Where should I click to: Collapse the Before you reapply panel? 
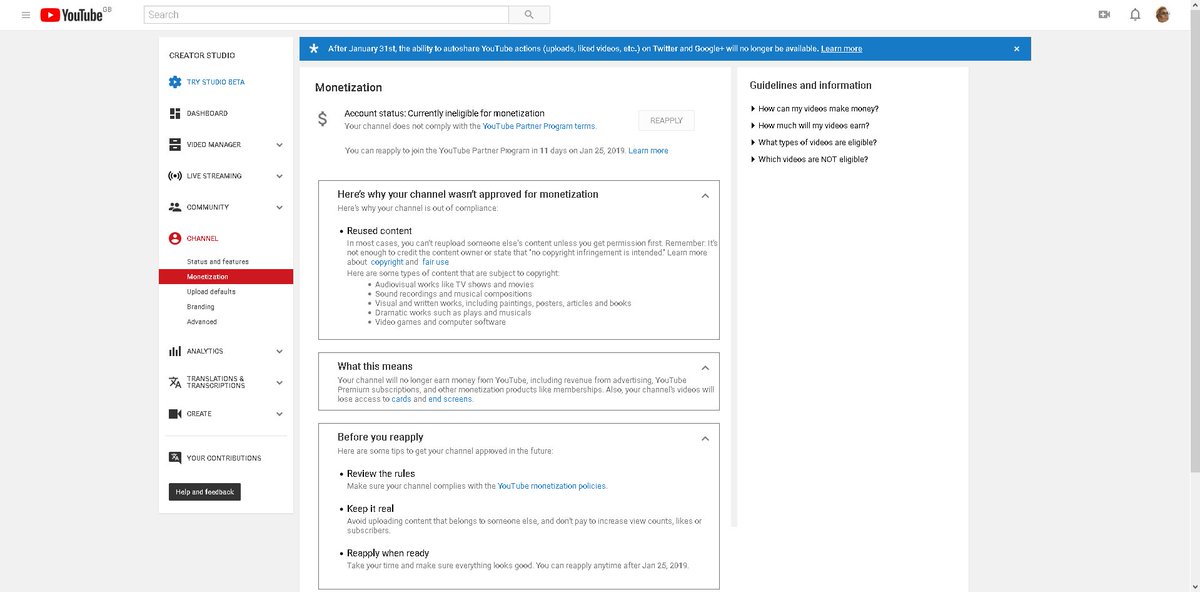705,438
